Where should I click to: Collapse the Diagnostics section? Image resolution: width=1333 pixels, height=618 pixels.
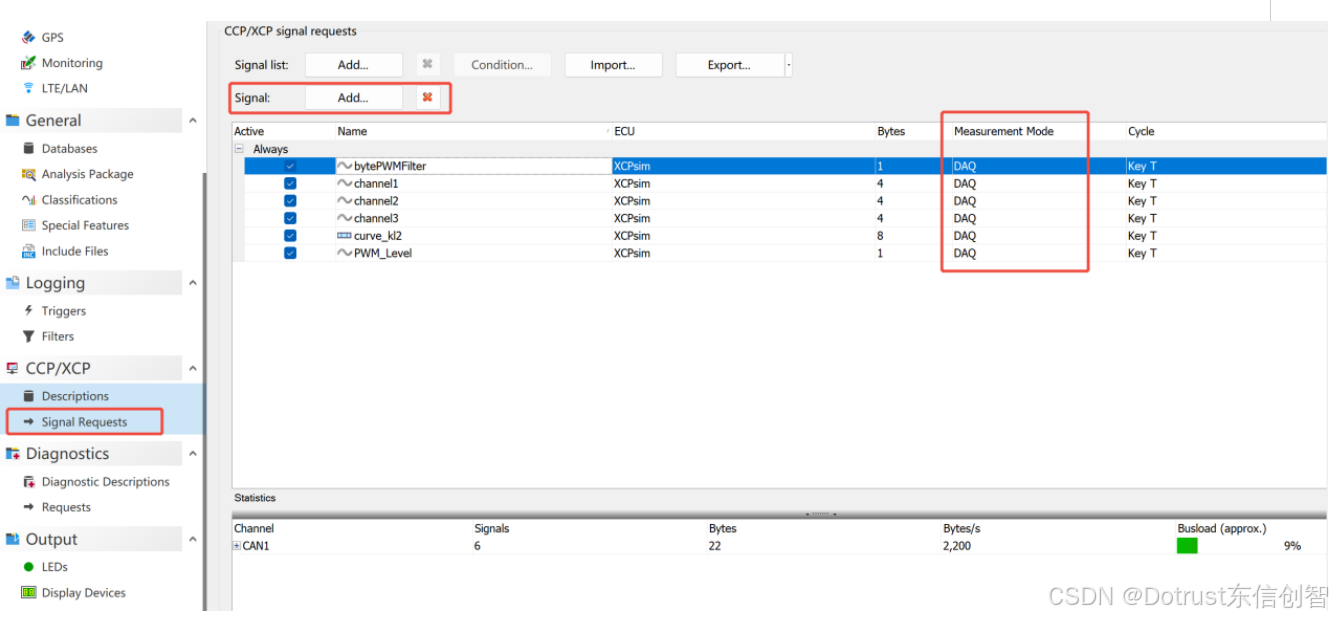point(192,454)
